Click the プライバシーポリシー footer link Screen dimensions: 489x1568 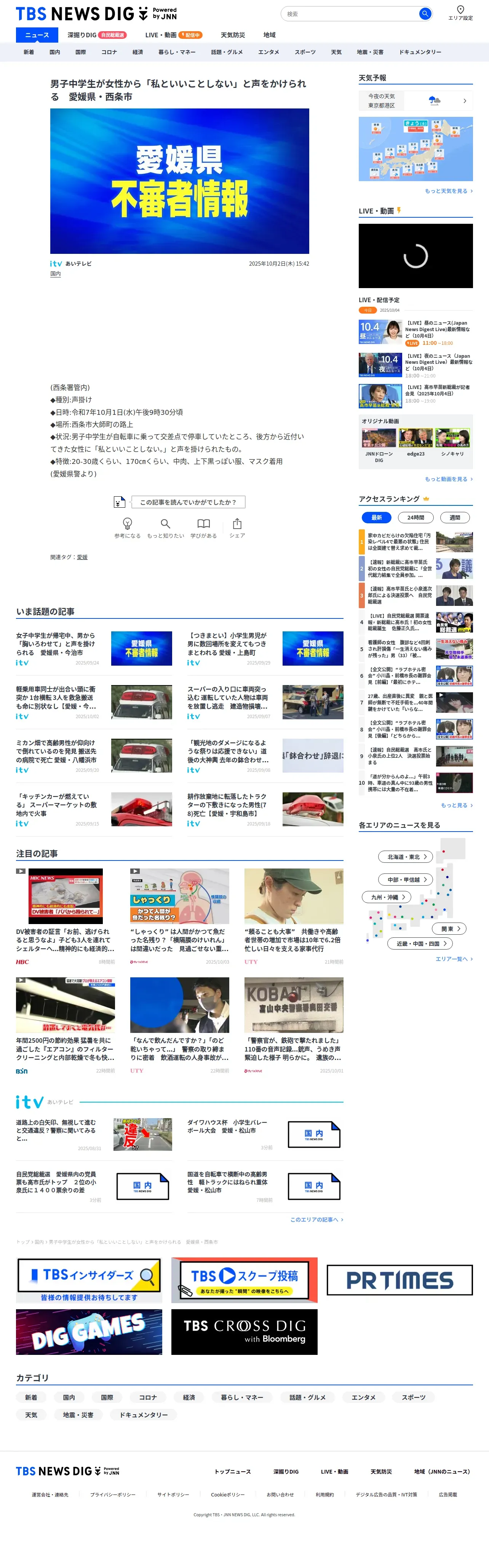113,1494
